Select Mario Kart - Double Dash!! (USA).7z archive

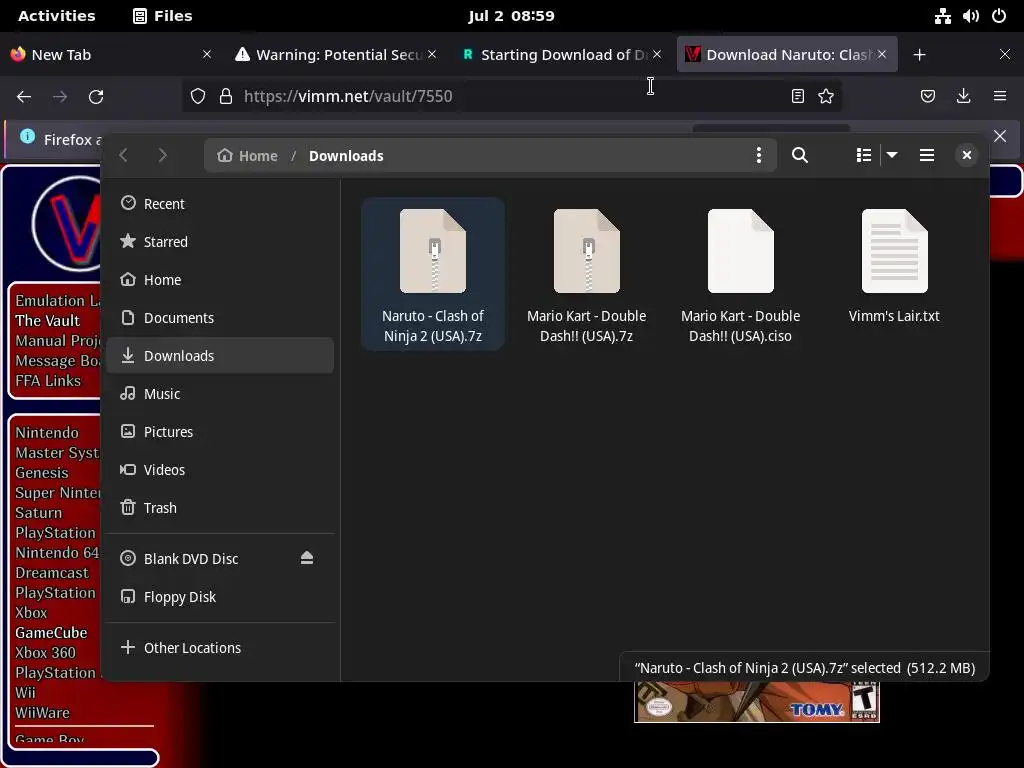(586, 274)
